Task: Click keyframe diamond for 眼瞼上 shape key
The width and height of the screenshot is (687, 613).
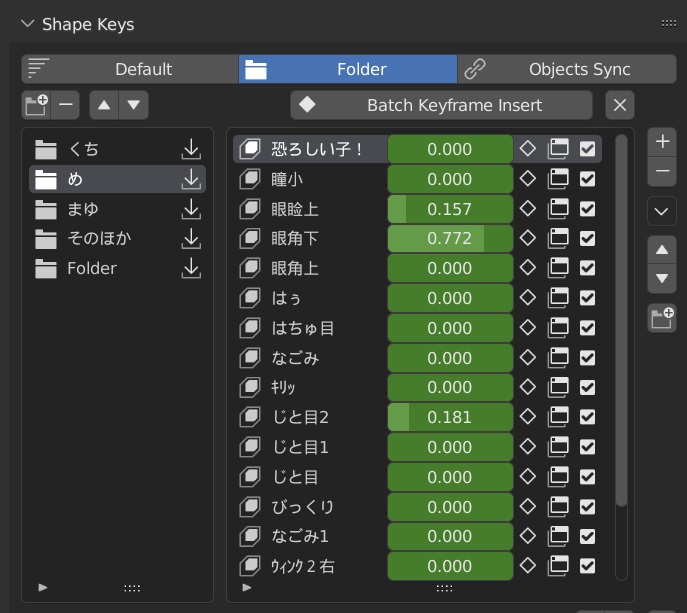Action: tap(528, 209)
